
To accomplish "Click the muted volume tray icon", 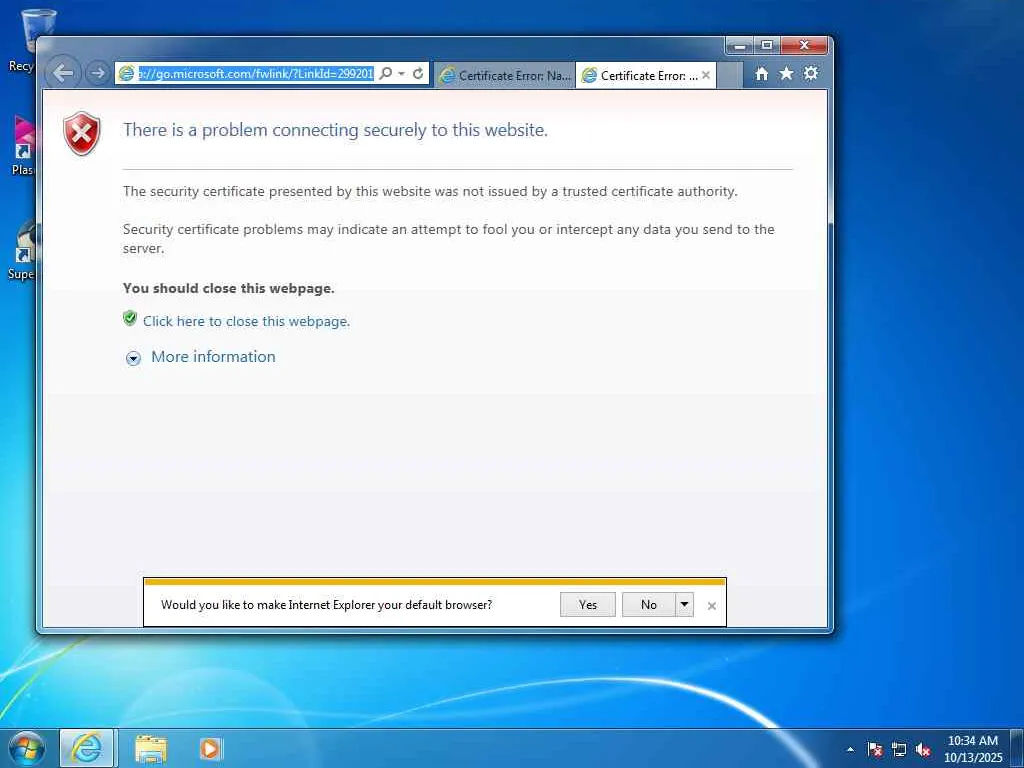I will (923, 749).
